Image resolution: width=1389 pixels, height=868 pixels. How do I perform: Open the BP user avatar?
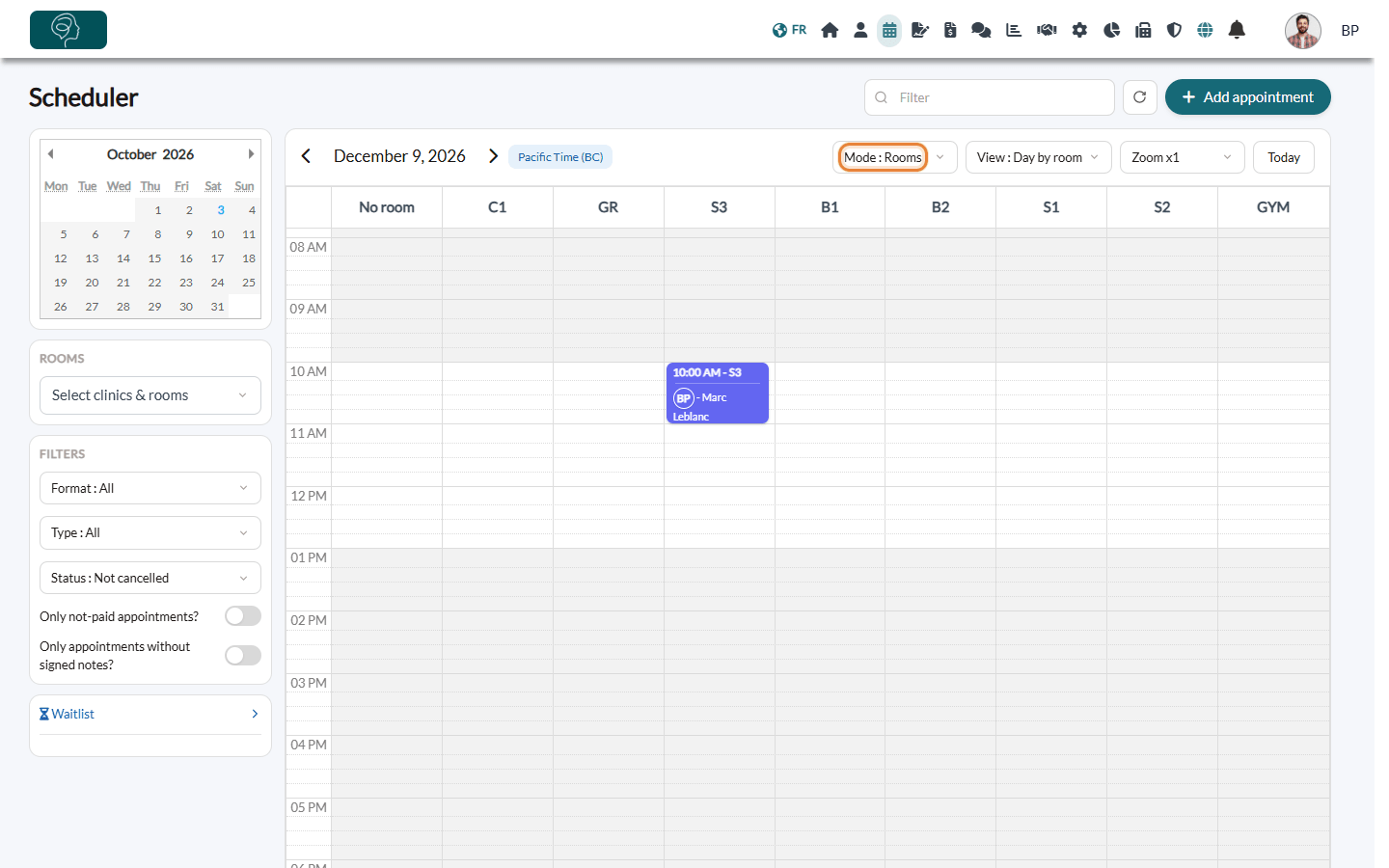point(1303,31)
